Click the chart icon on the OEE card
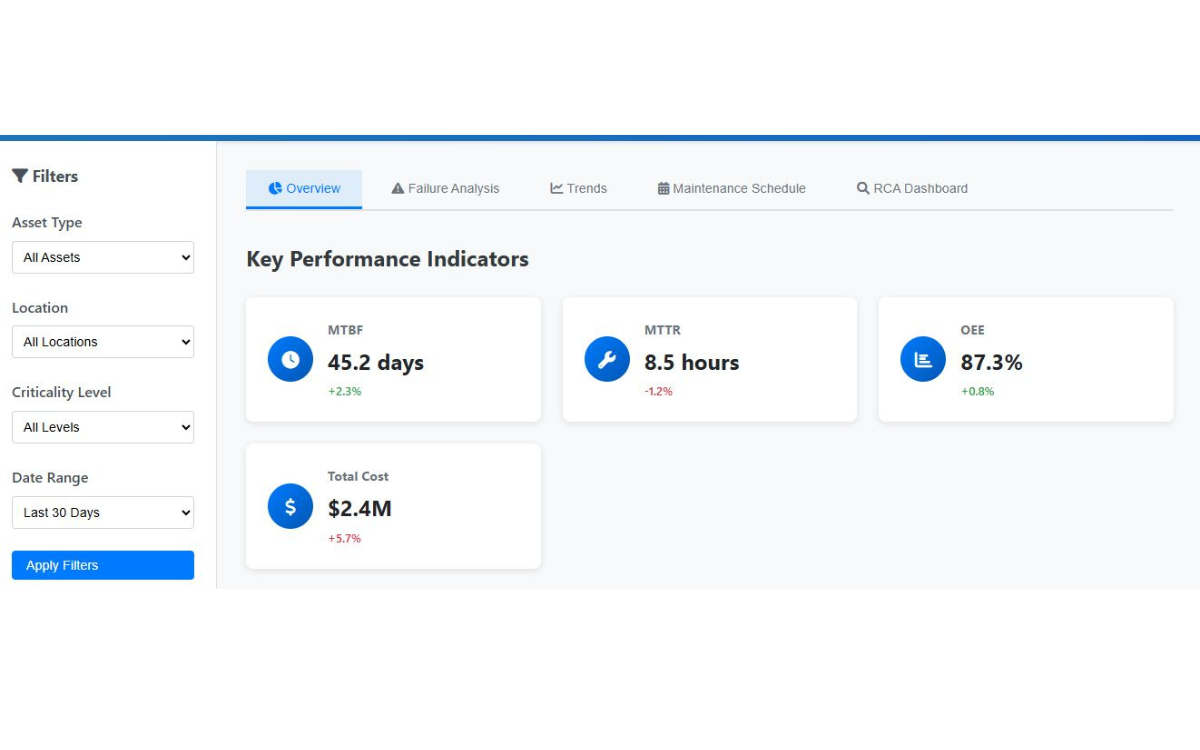 (x=922, y=359)
